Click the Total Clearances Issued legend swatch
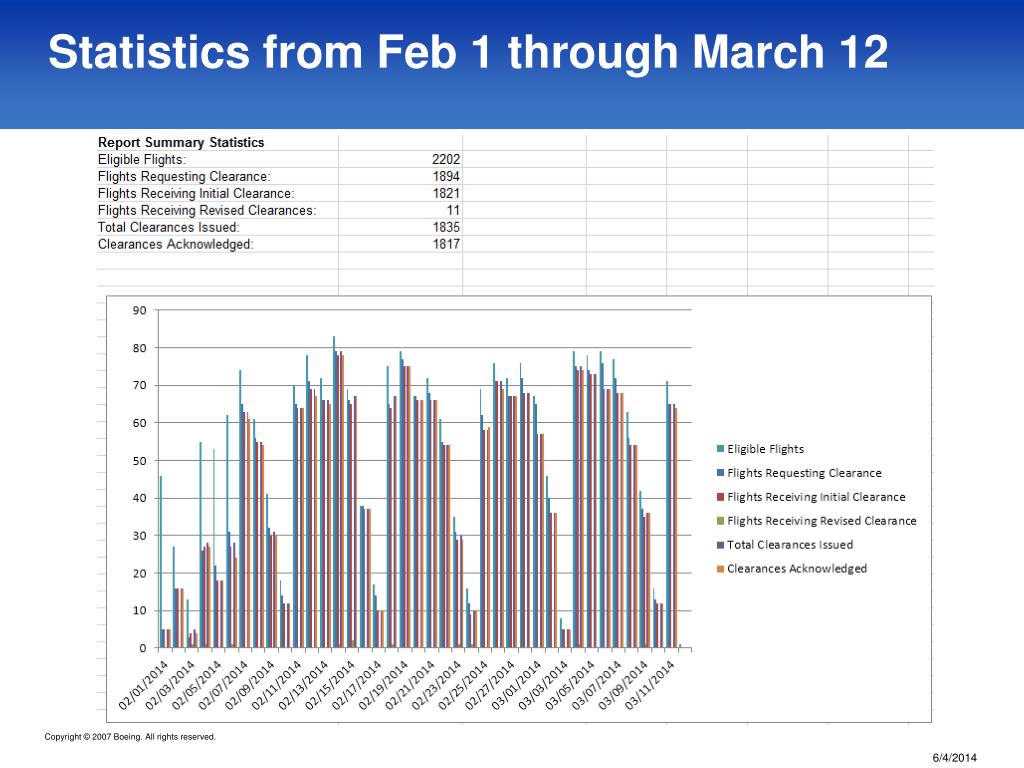Image resolution: width=1024 pixels, height=768 pixels. tap(720, 545)
